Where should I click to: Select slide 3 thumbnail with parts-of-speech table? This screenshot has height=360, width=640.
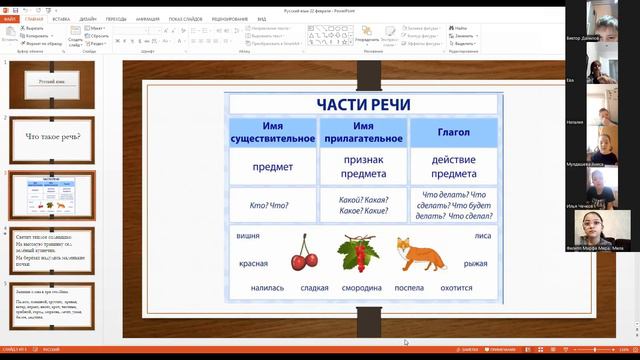point(52,196)
